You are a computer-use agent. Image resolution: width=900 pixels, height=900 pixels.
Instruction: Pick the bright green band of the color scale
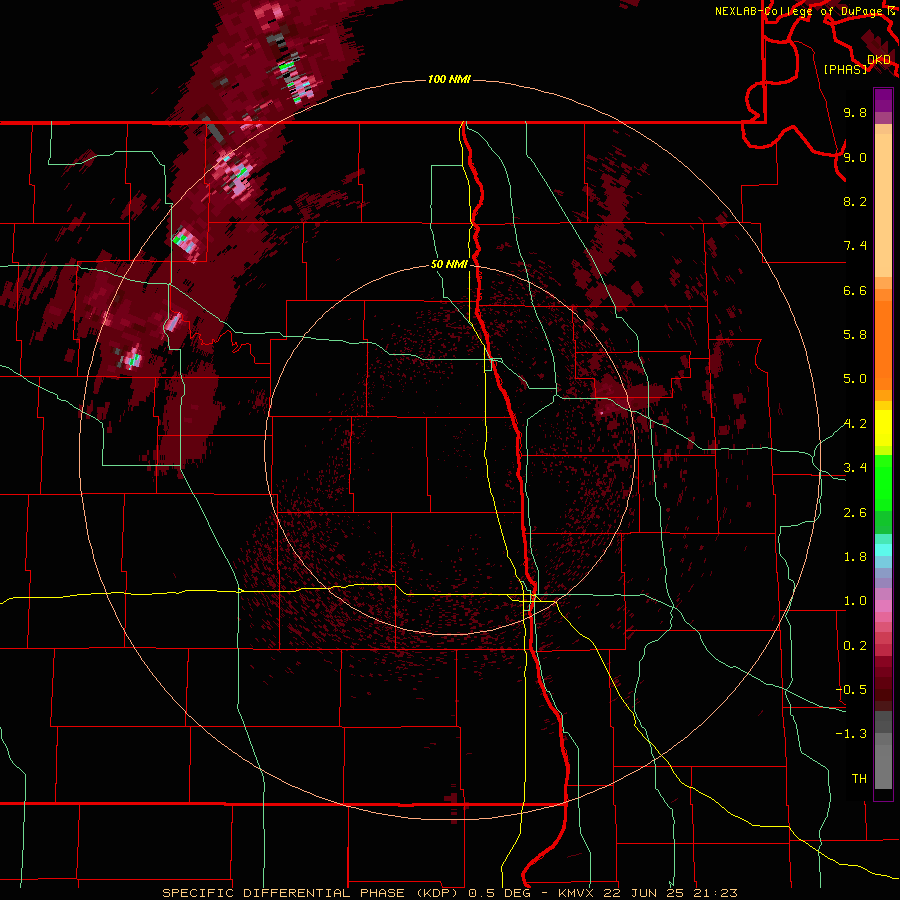pyautogui.click(x=883, y=483)
